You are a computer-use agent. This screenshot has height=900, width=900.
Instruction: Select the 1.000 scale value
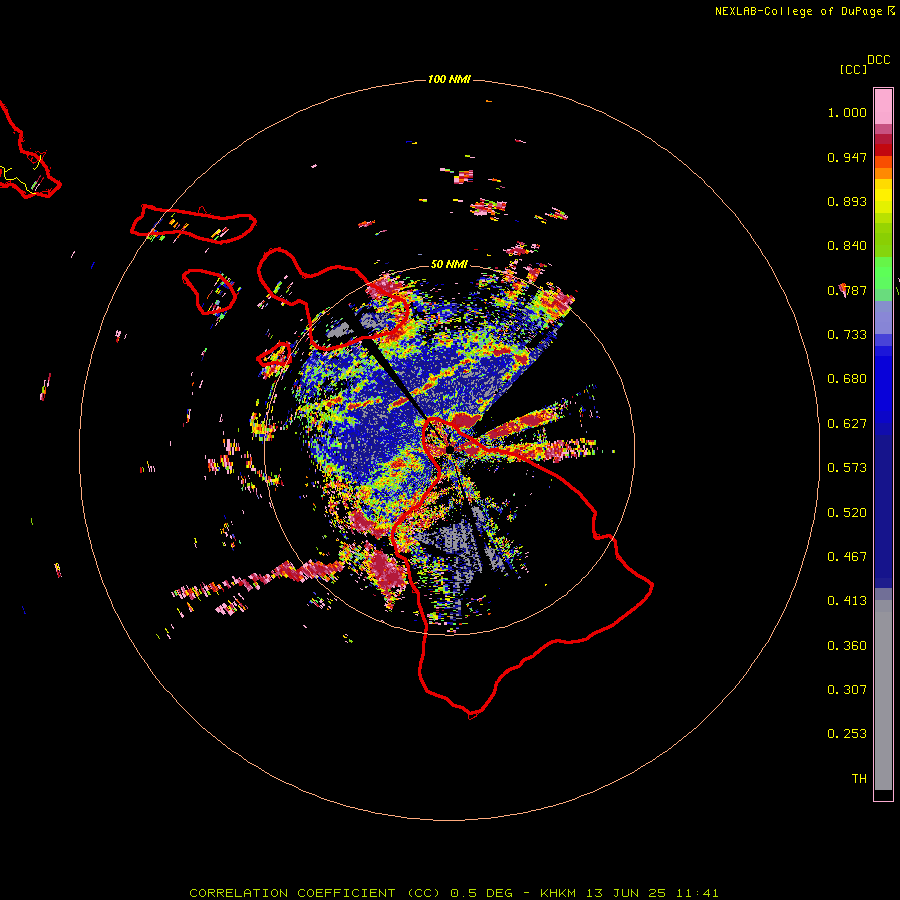tap(847, 112)
